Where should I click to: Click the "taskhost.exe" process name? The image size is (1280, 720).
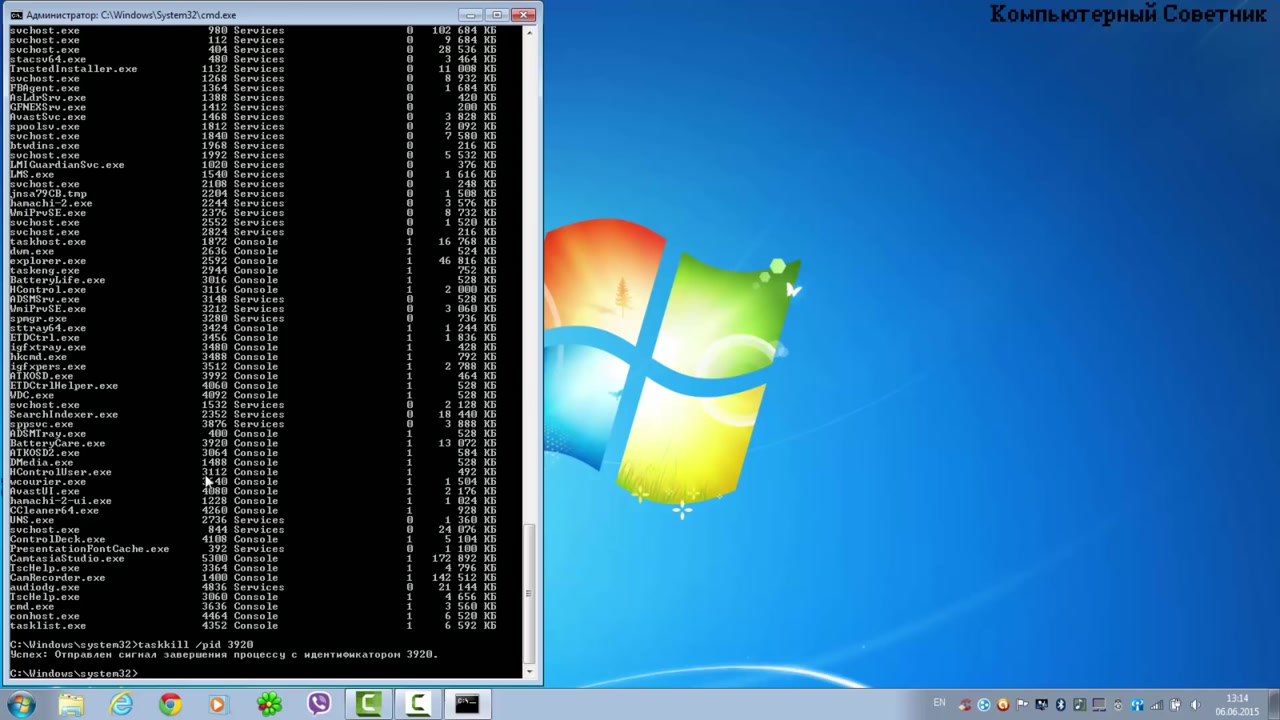click(47, 242)
